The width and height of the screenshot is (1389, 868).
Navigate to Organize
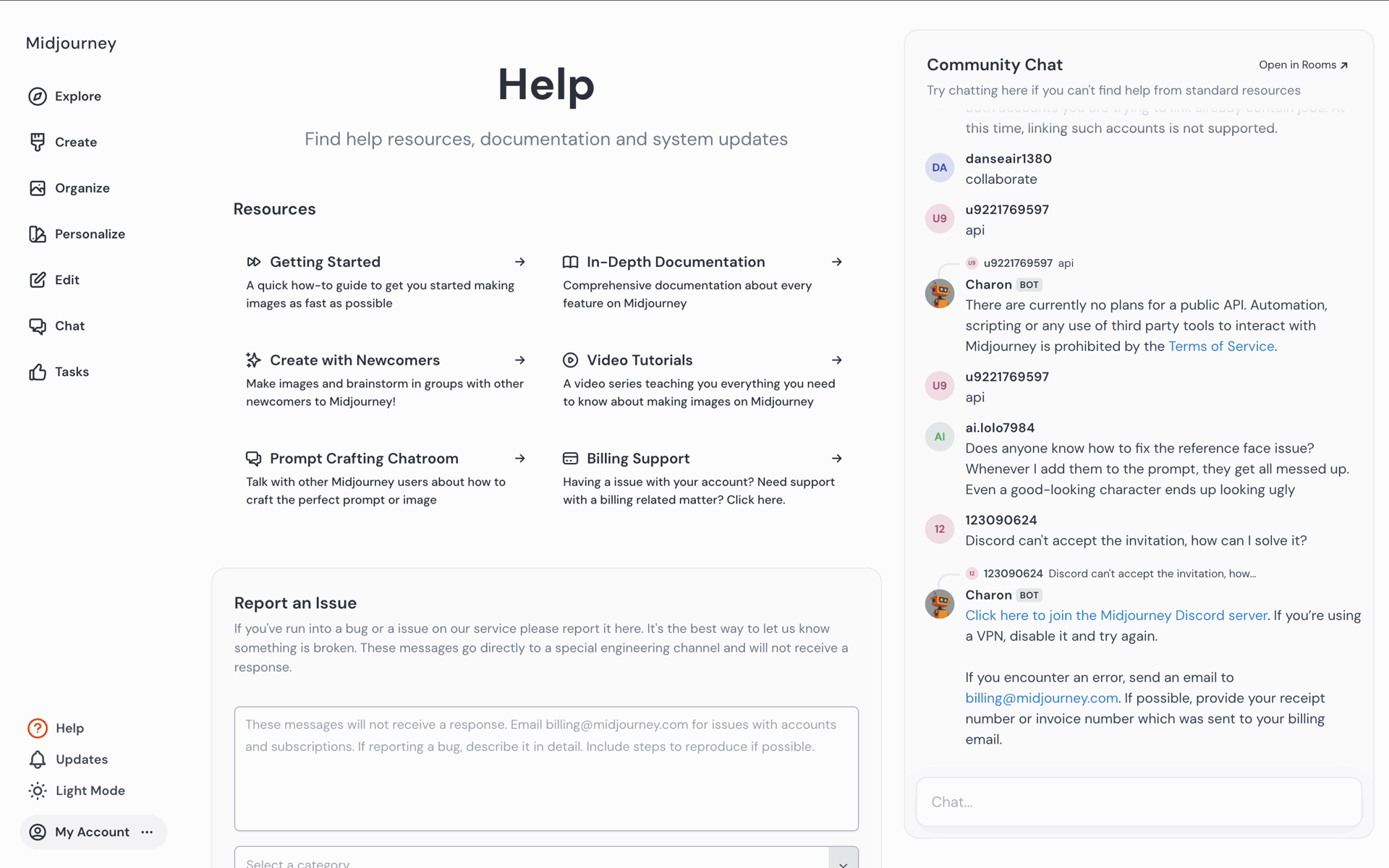pos(82,188)
